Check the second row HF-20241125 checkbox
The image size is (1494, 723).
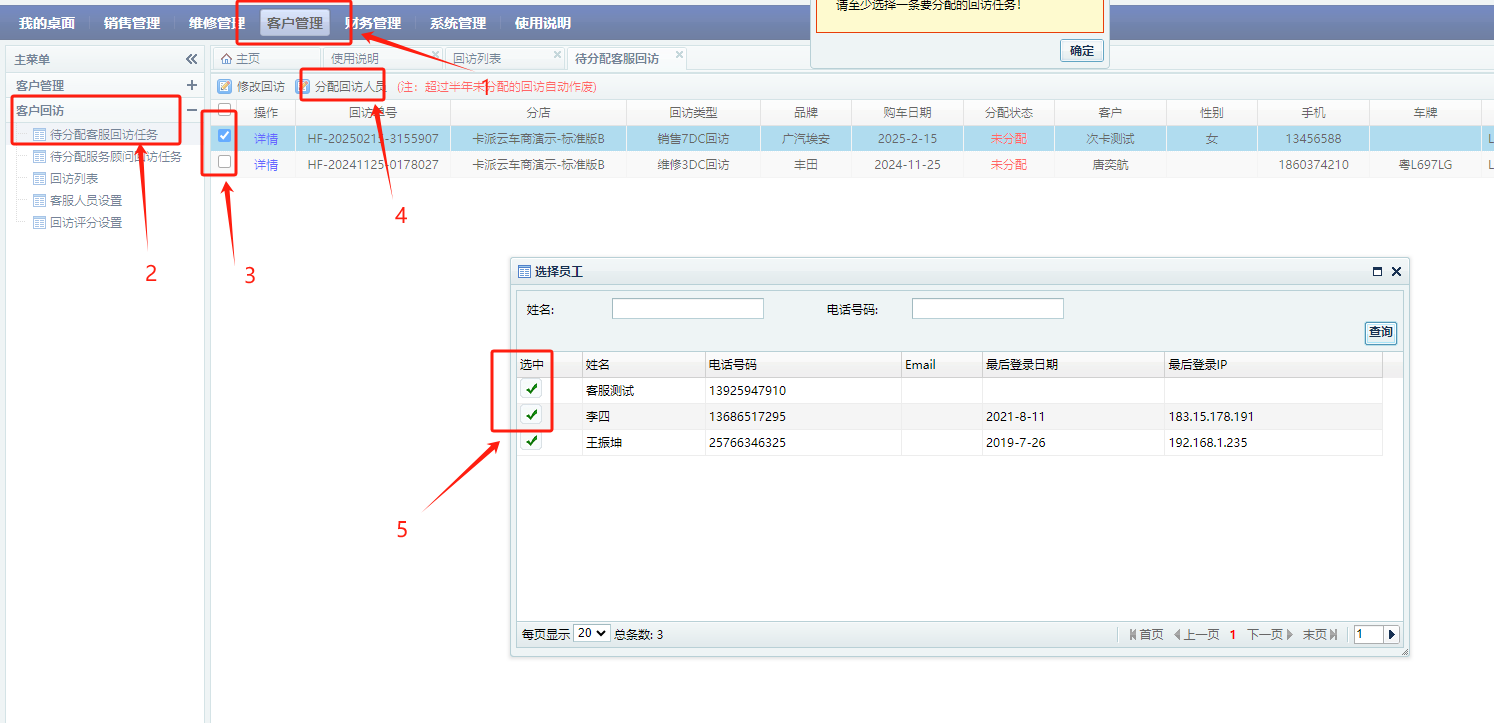(x=225, y=162)
